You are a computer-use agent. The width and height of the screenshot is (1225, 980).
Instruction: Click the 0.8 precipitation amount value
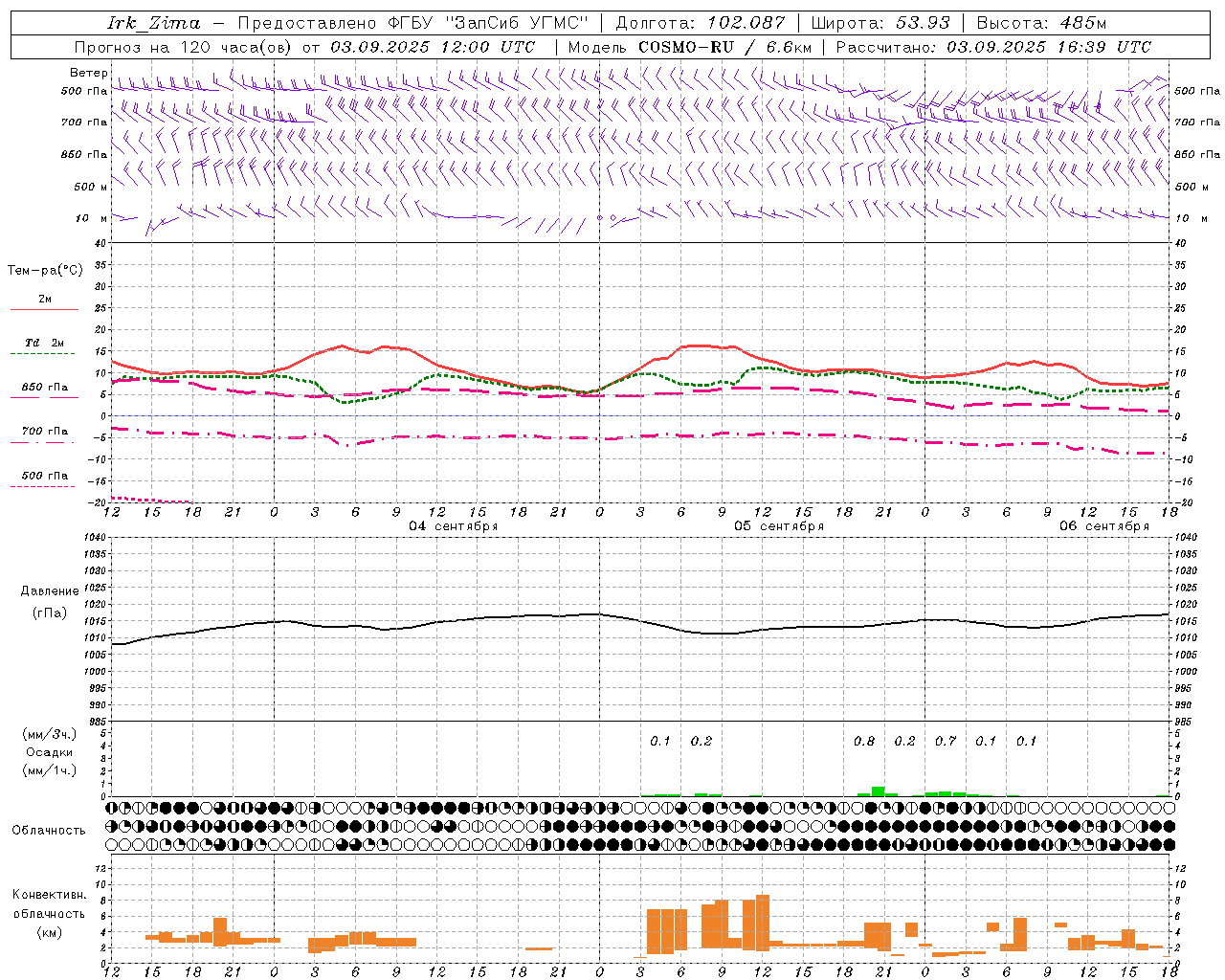864,742
